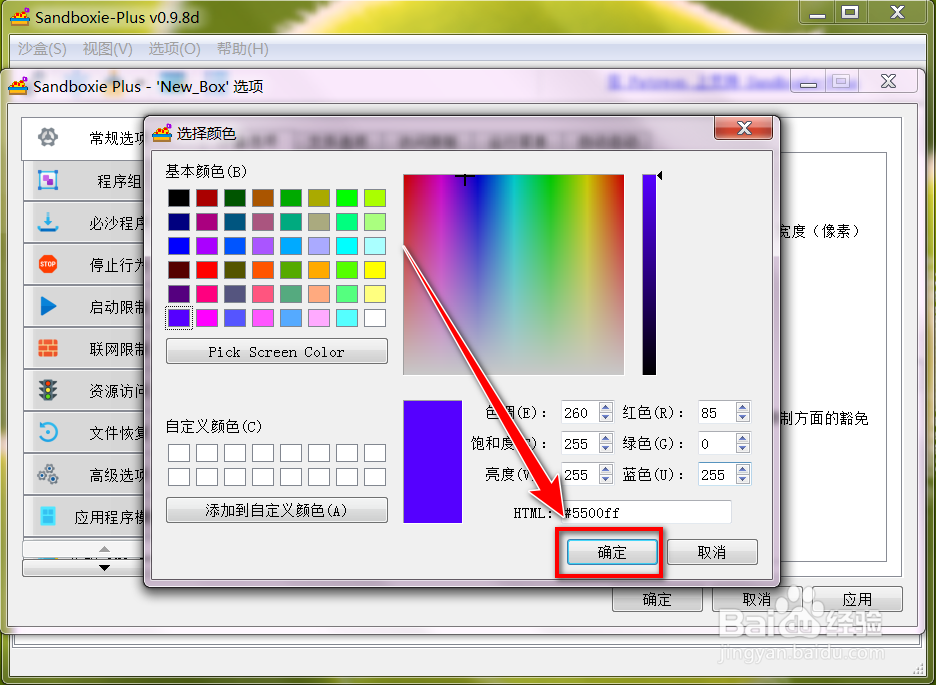Viewport: 936px width, 685px height.
Task: Click the hue value field showing 260
Action: coord(580,412)
